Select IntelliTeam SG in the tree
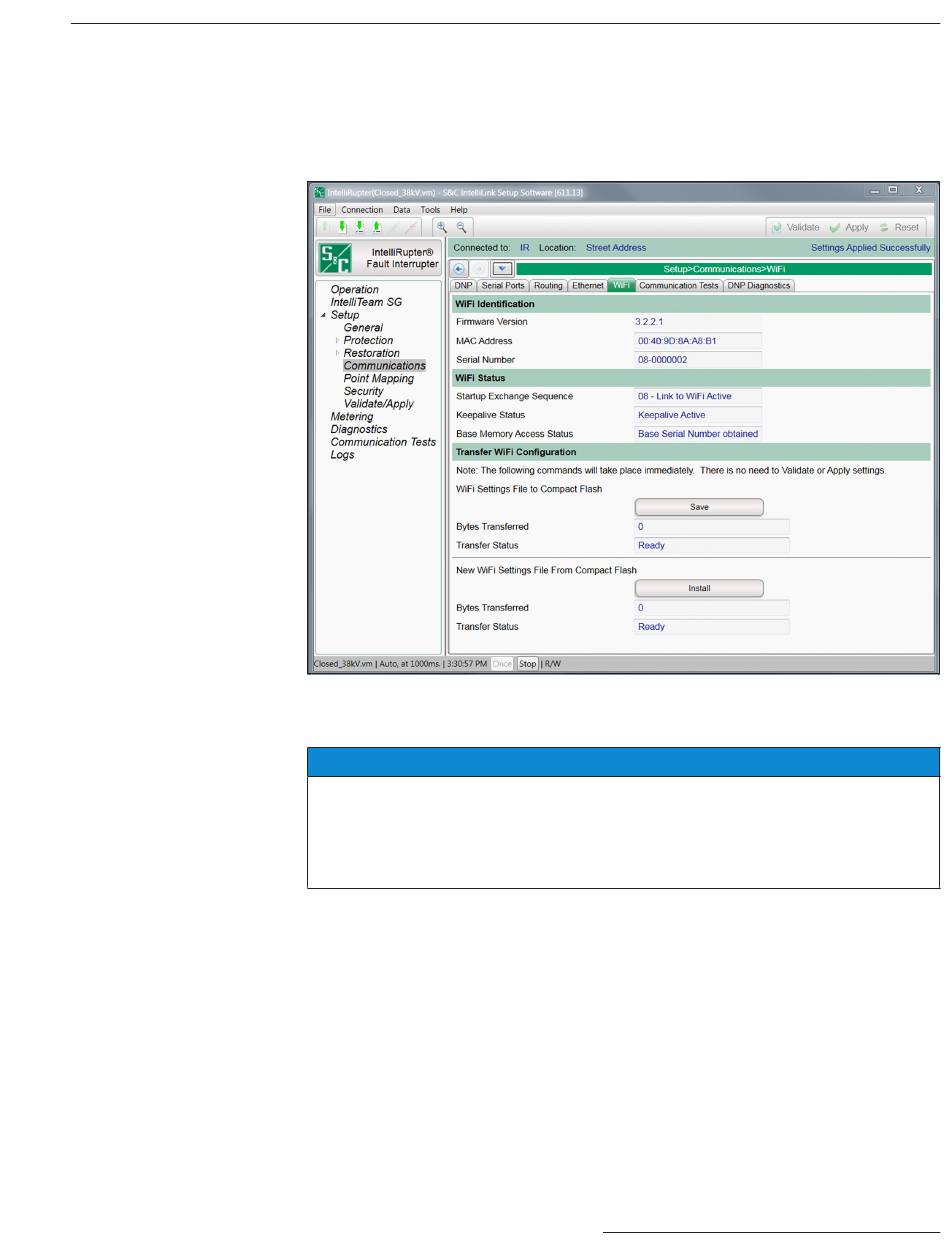This screenshot has height=1260, width=950. tap(366, 302)
